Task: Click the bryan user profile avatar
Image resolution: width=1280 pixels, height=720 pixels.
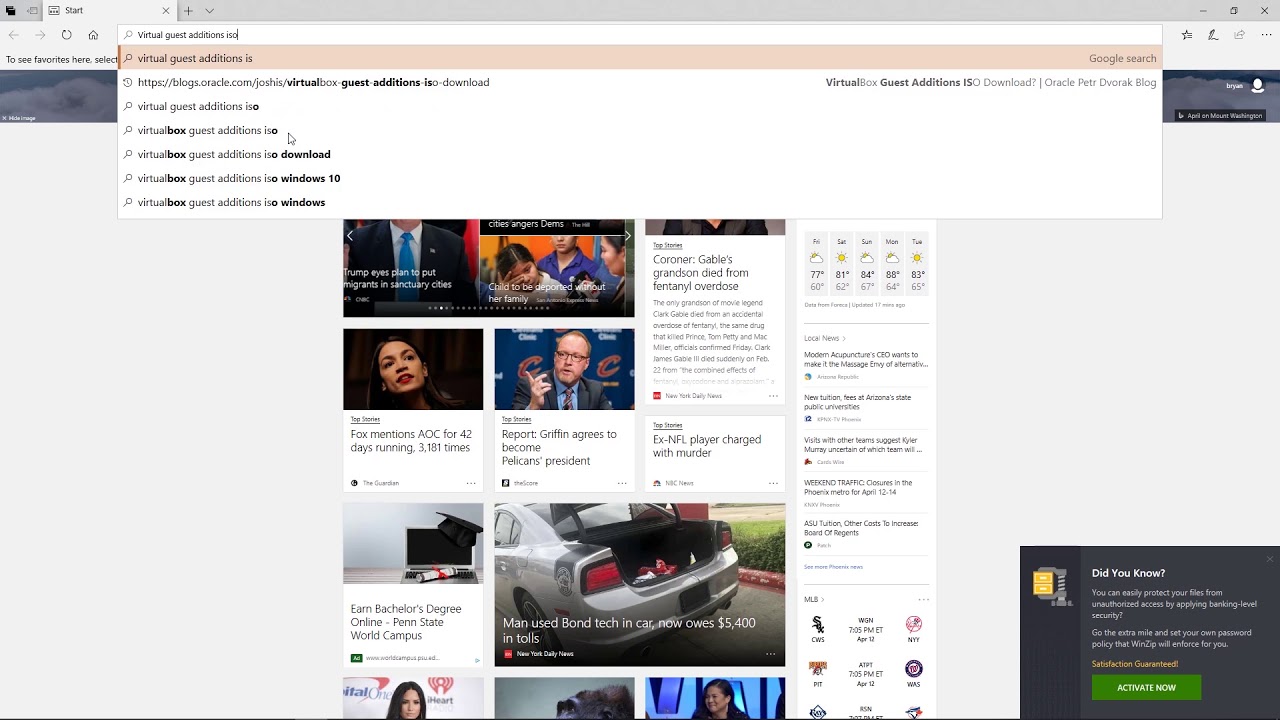Action: coord(1258,86)
